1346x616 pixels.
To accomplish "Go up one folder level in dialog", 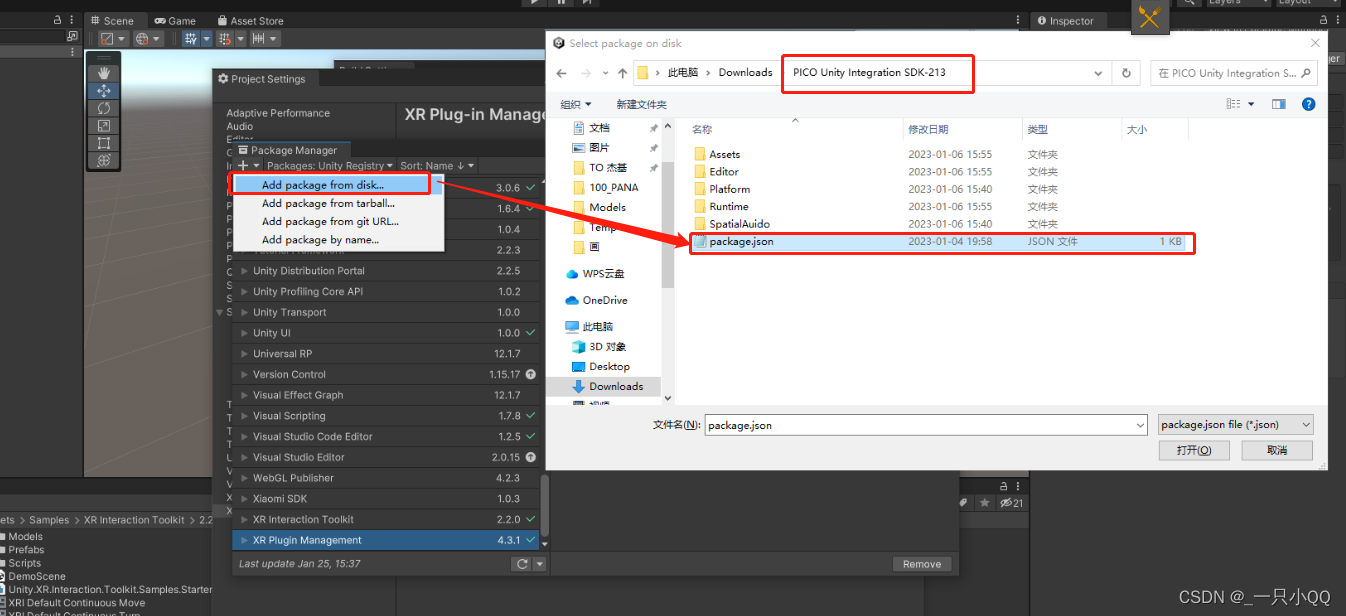I will [623, 73].
